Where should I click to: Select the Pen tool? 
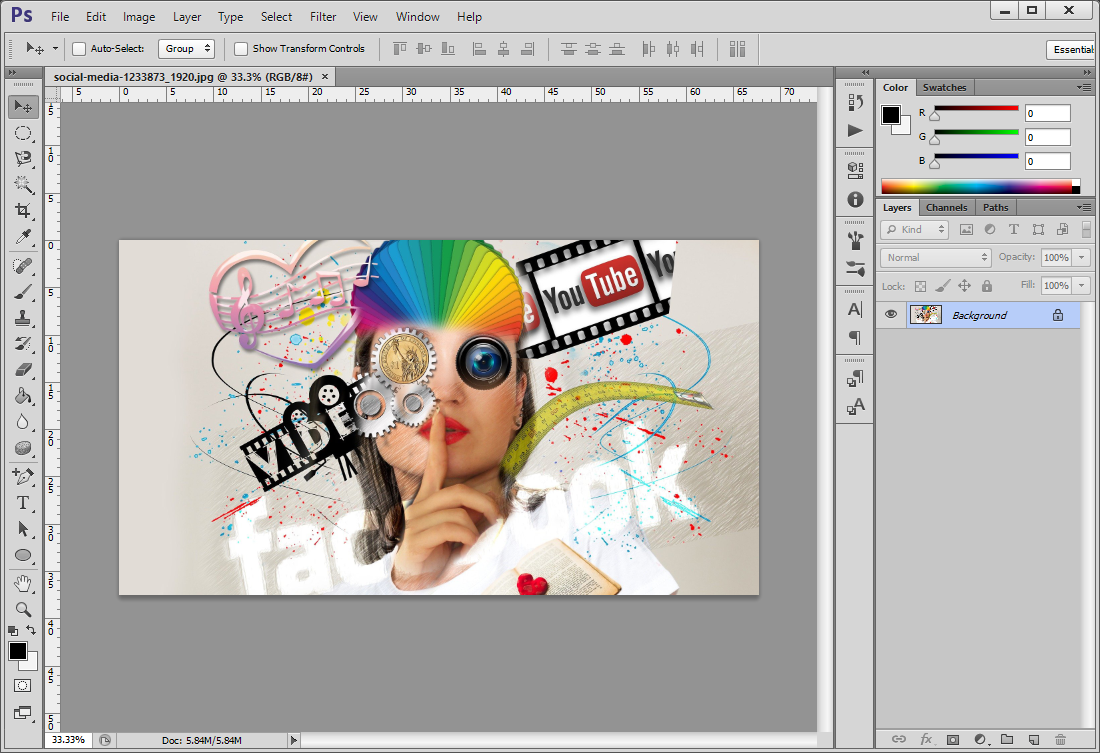pyautogui.click(x=23, y=477)
